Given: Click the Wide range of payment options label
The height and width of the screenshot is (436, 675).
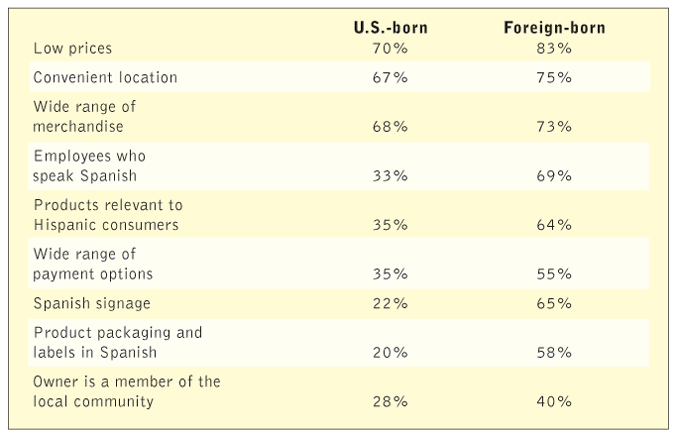Looking at the screenshot, I should point(93,263).
